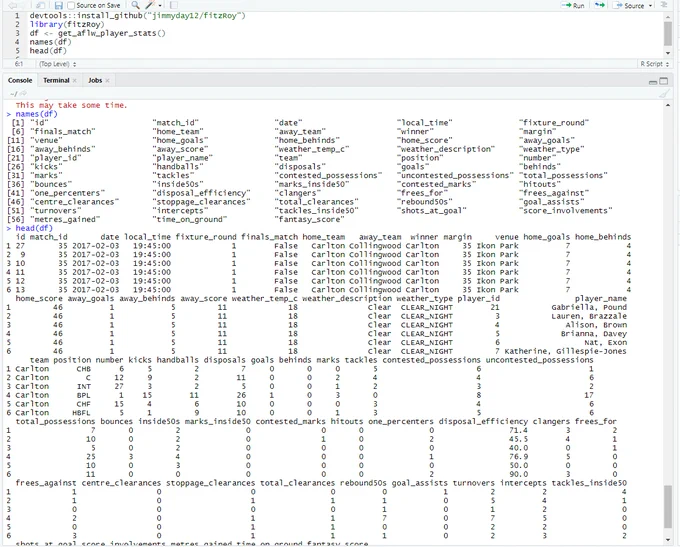The image size is (680, 547).
Task: Click the 'weather_temp_c' column header
Action: point(265,298)
